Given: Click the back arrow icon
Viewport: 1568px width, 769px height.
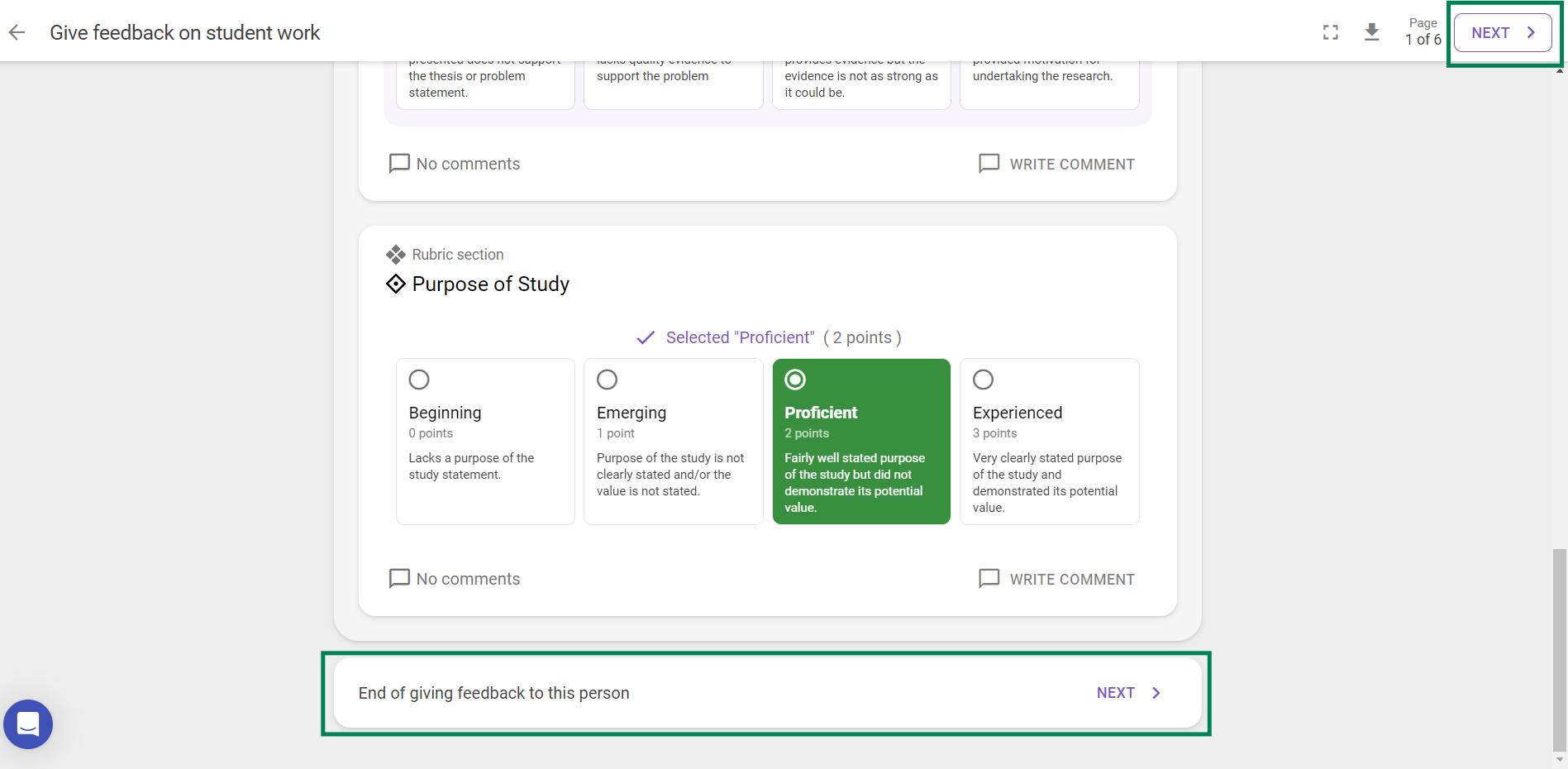Looking at the screenshot, I should coord(17,32).
